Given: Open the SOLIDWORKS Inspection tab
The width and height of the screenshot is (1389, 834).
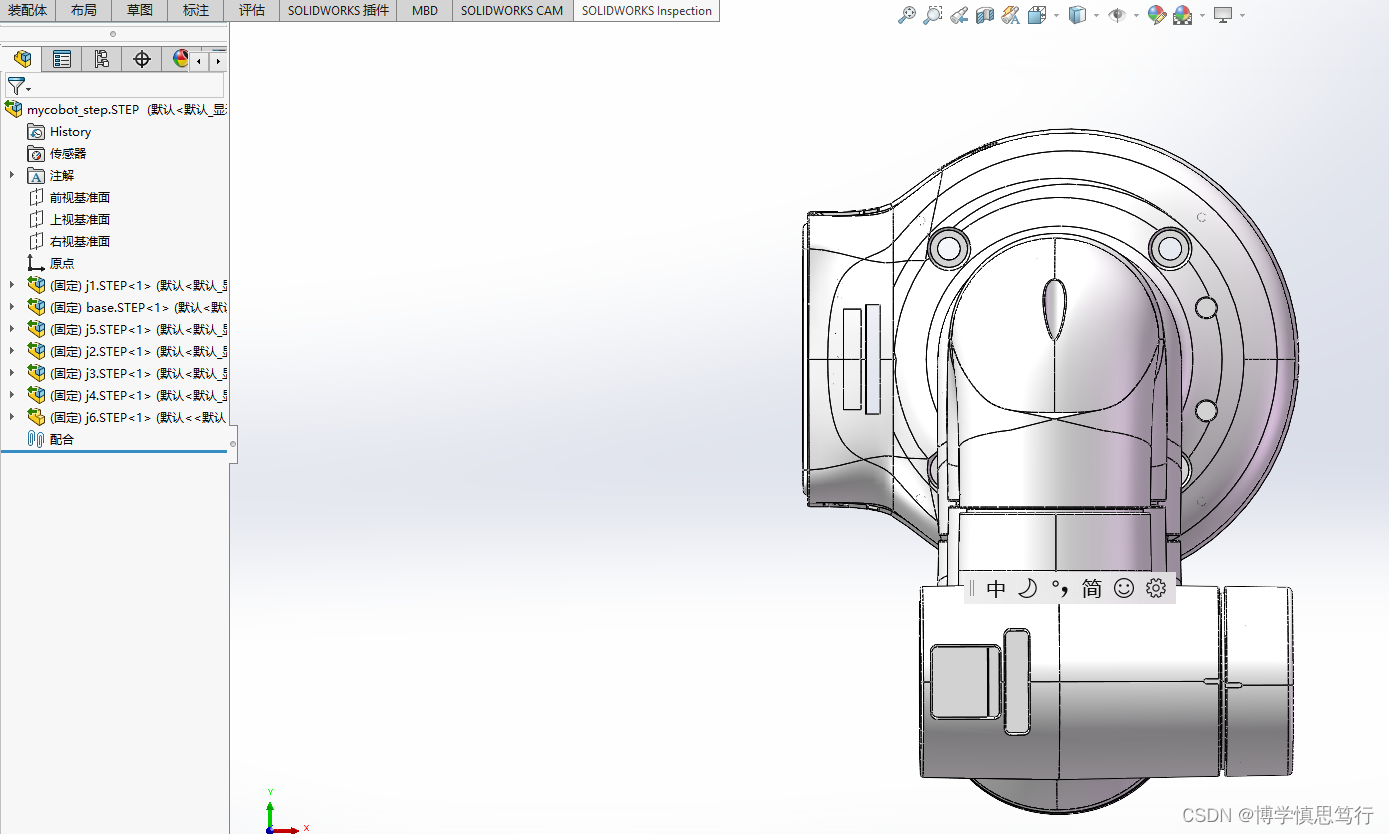Looking at the screenshot, I should [x=647, y=11].
